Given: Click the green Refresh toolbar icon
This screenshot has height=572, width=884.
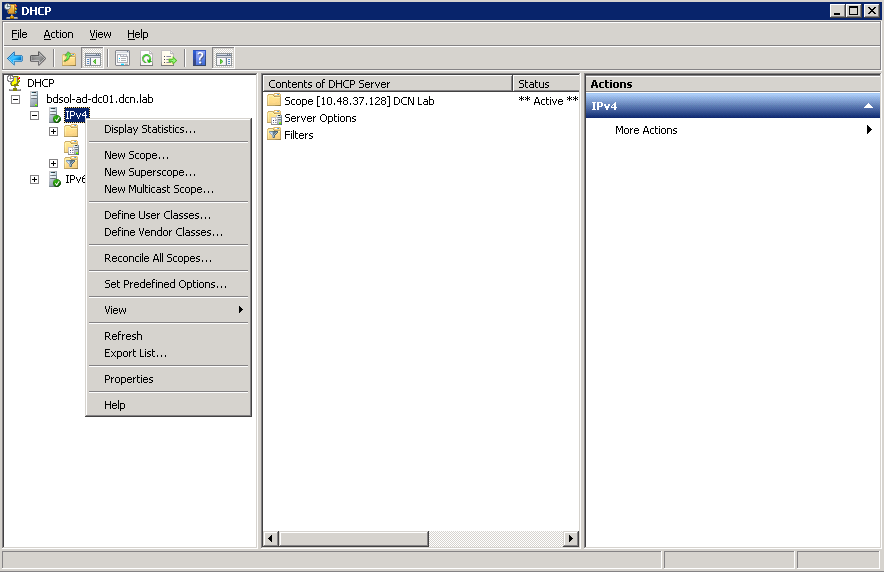Looking at the screenshot, I should (x=146, y=58).
